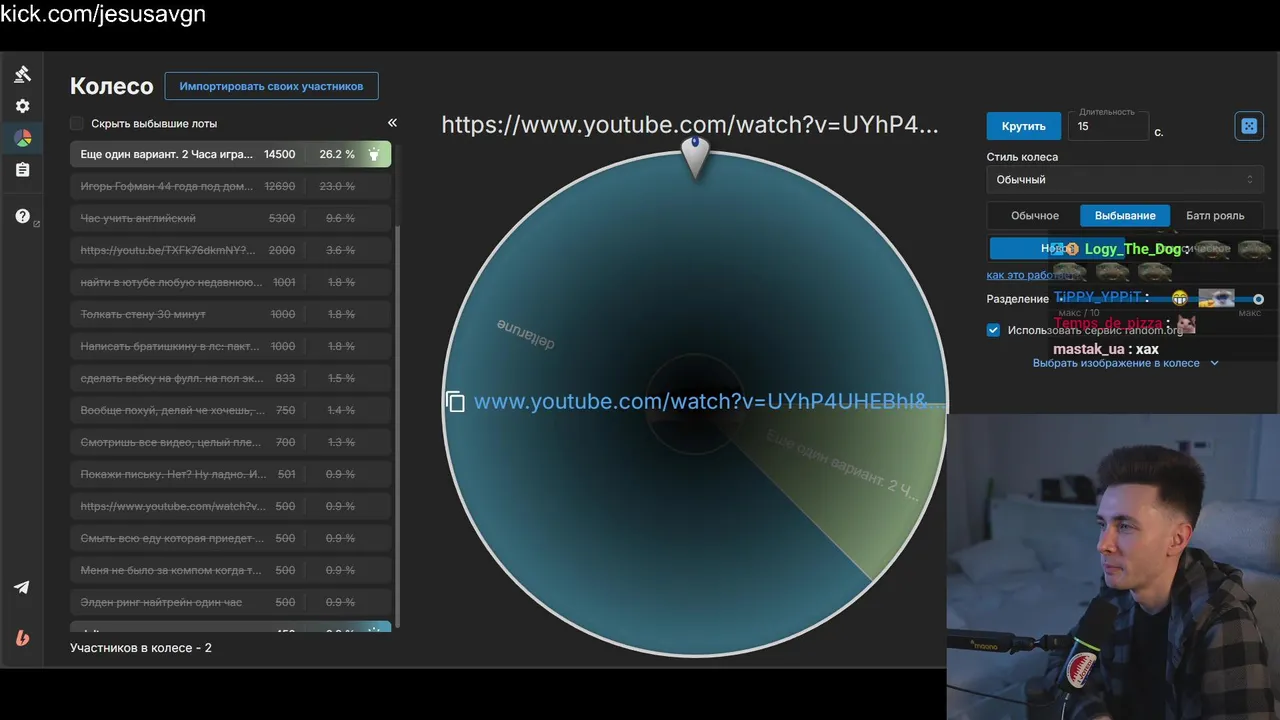This screenshot has height=720, width=1280.
Task: Click the lightbulb icon on first lot
Action: [374, 154]
